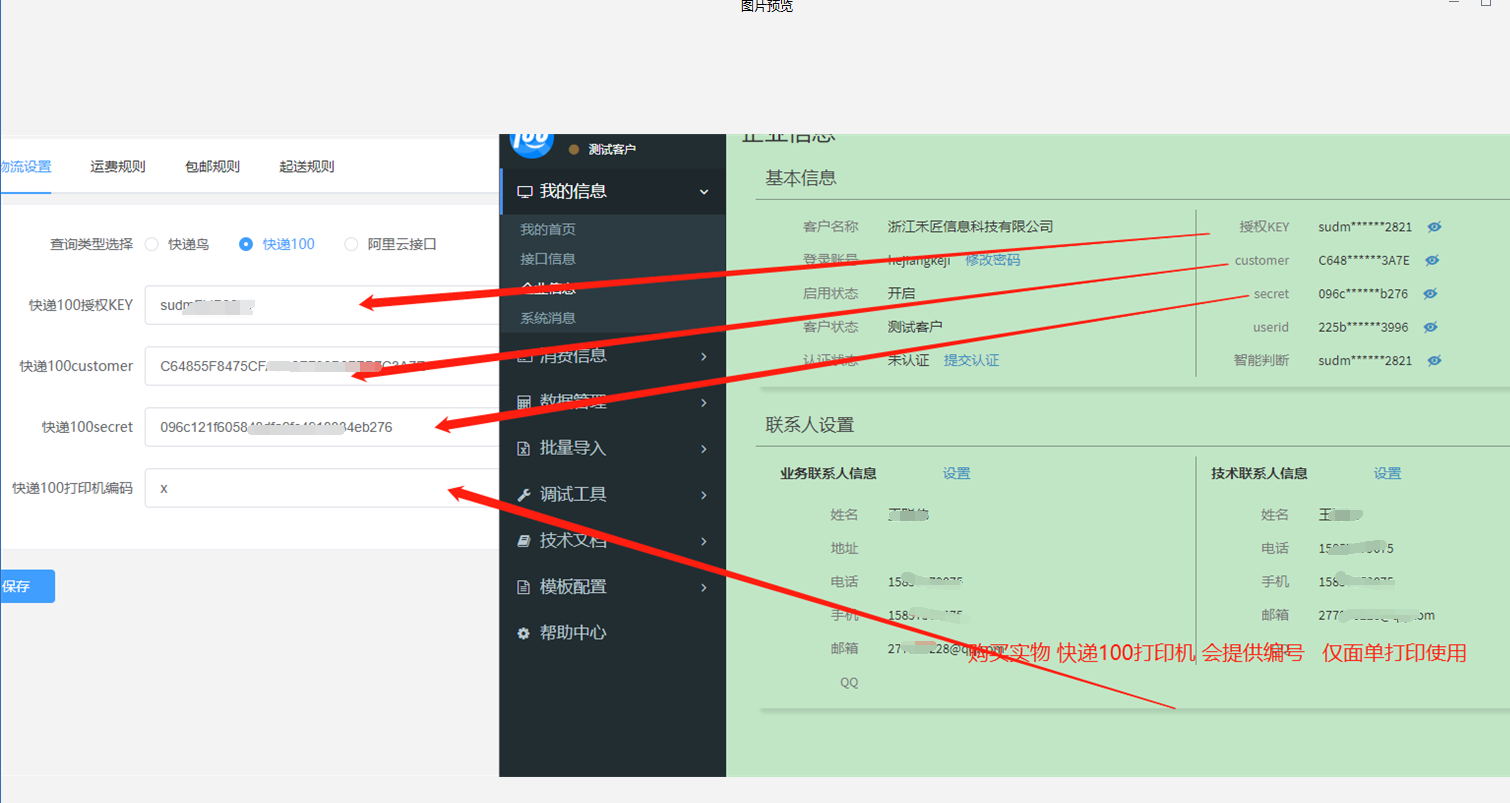Open 我的首页 in the sidebar
Viewport: 1510px width, 803px height.
point(548,229)
